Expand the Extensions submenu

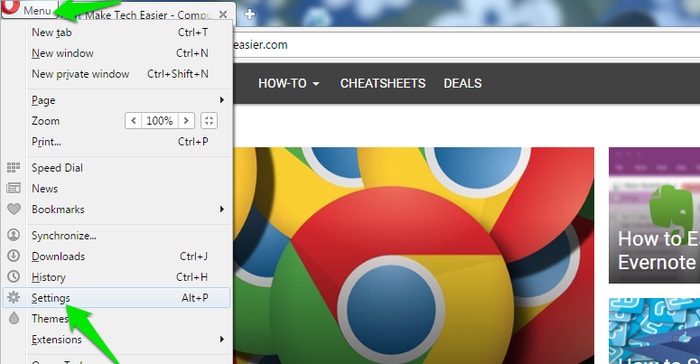129,339
